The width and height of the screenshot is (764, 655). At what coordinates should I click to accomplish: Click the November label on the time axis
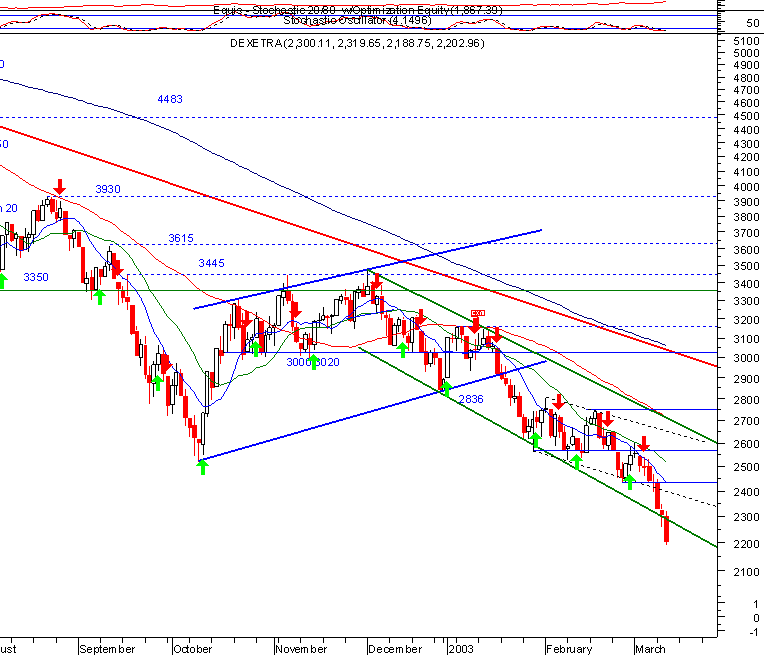(301, 649)
